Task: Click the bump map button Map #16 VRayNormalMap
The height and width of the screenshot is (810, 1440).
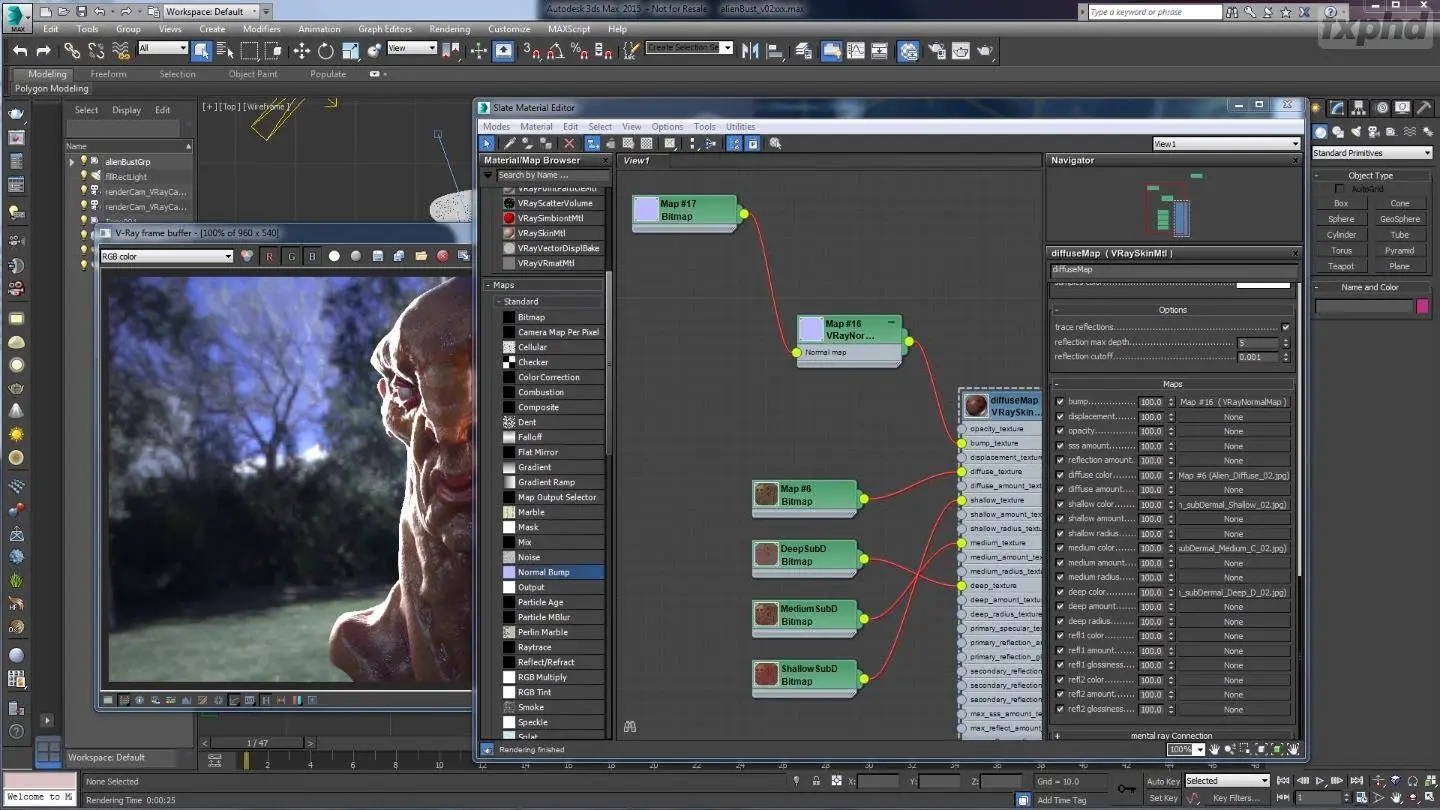Action: [x=1233, y=402]
